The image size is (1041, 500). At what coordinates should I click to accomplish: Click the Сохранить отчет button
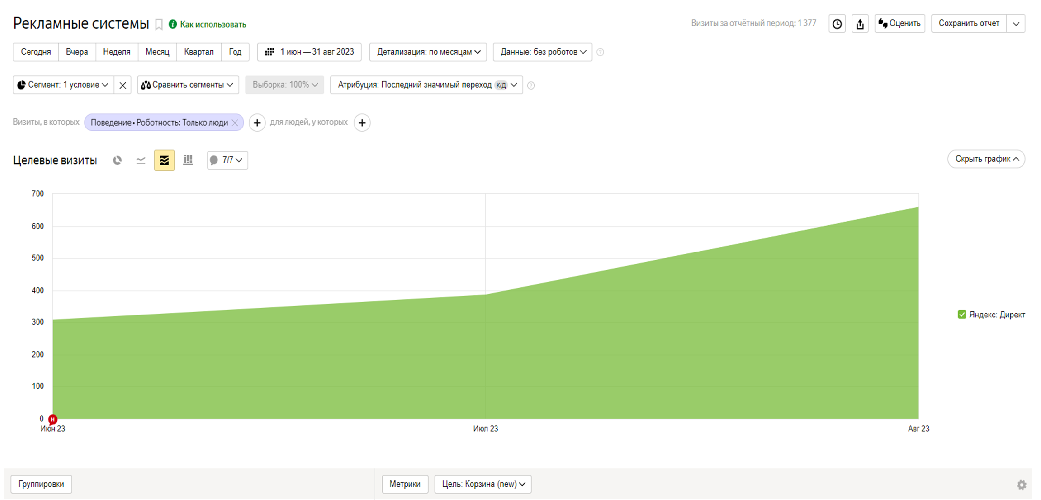point(968,23)
